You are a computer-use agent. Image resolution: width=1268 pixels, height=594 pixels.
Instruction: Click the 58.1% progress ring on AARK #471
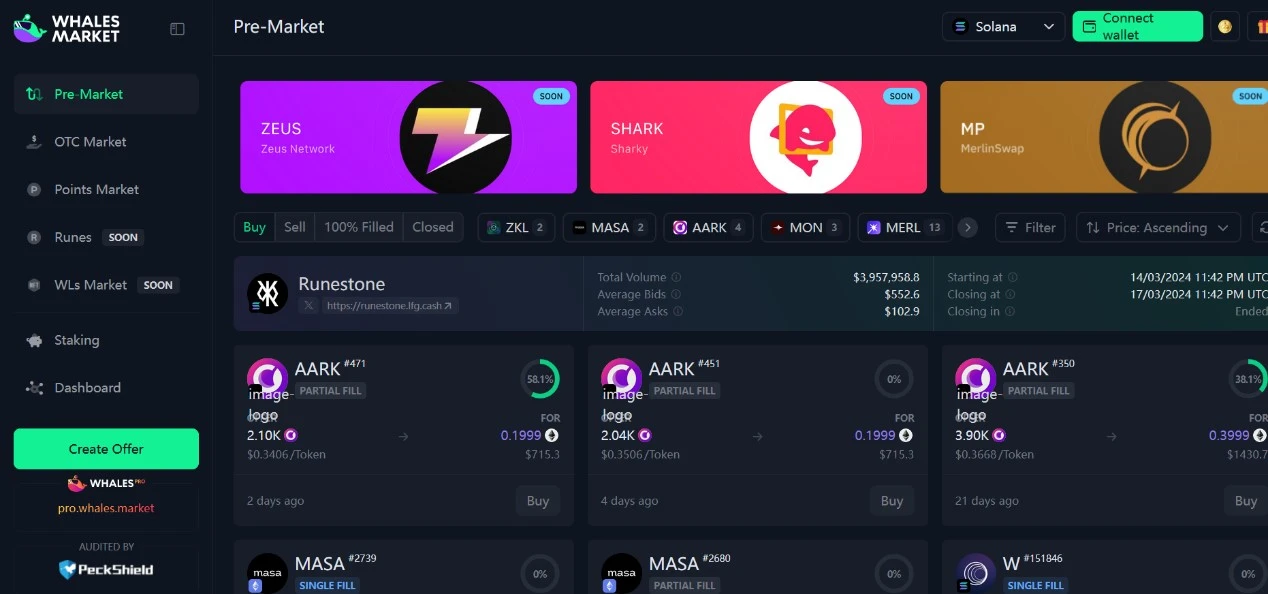[x=540, y=379]
